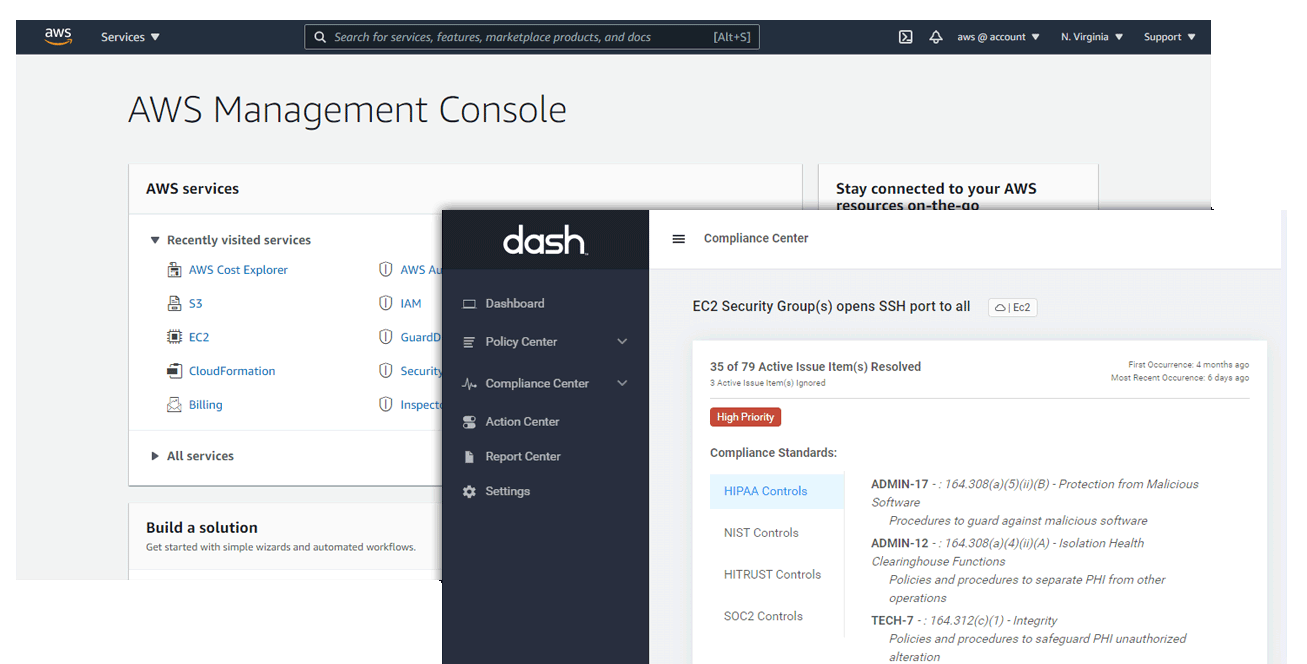1307x664 pixels.
Task: Click the search magnifier icon in the AWS search bar
Action: [320, 37]
